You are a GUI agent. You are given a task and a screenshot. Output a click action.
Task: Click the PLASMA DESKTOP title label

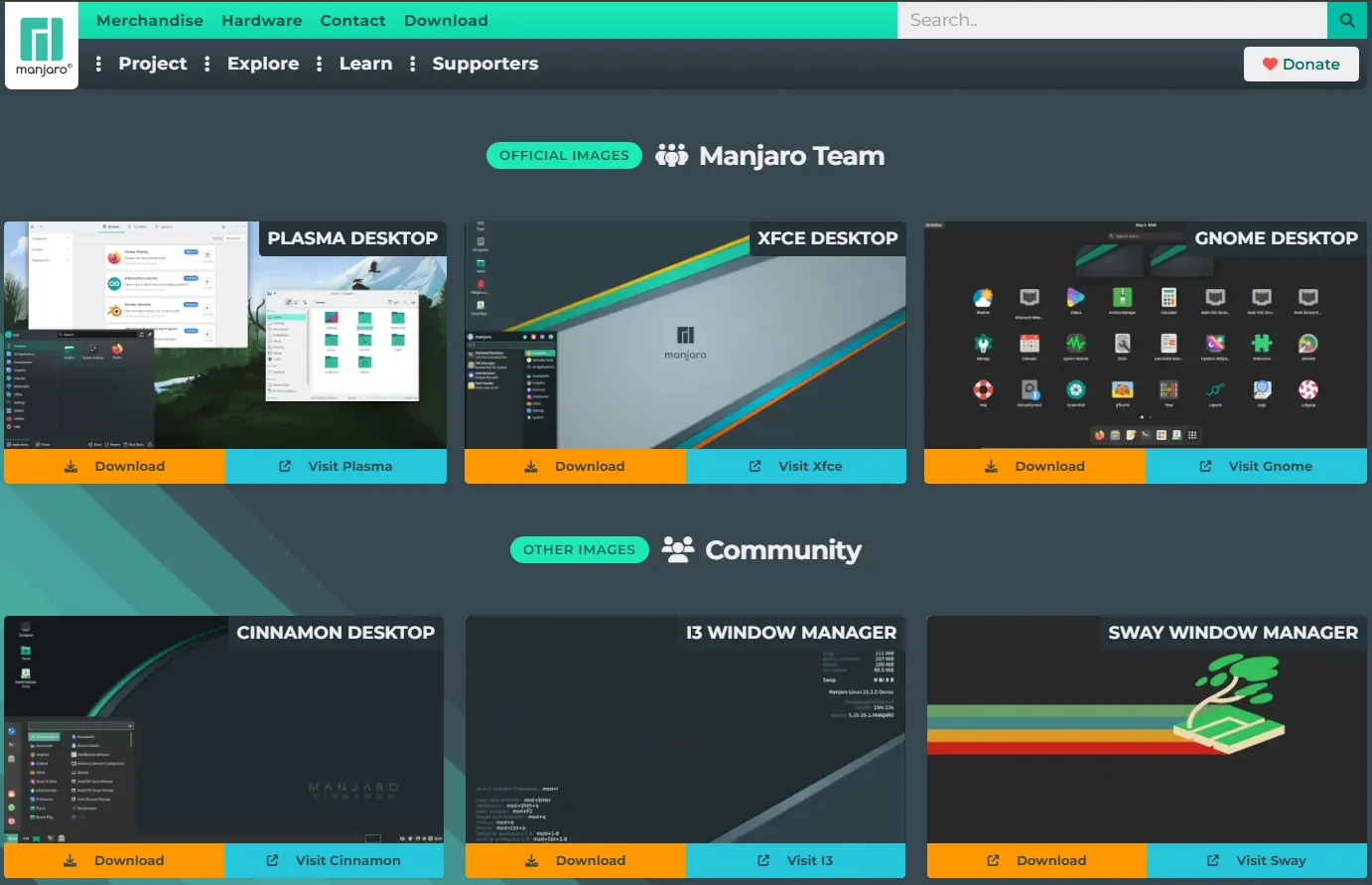click(x=352, y=238)
